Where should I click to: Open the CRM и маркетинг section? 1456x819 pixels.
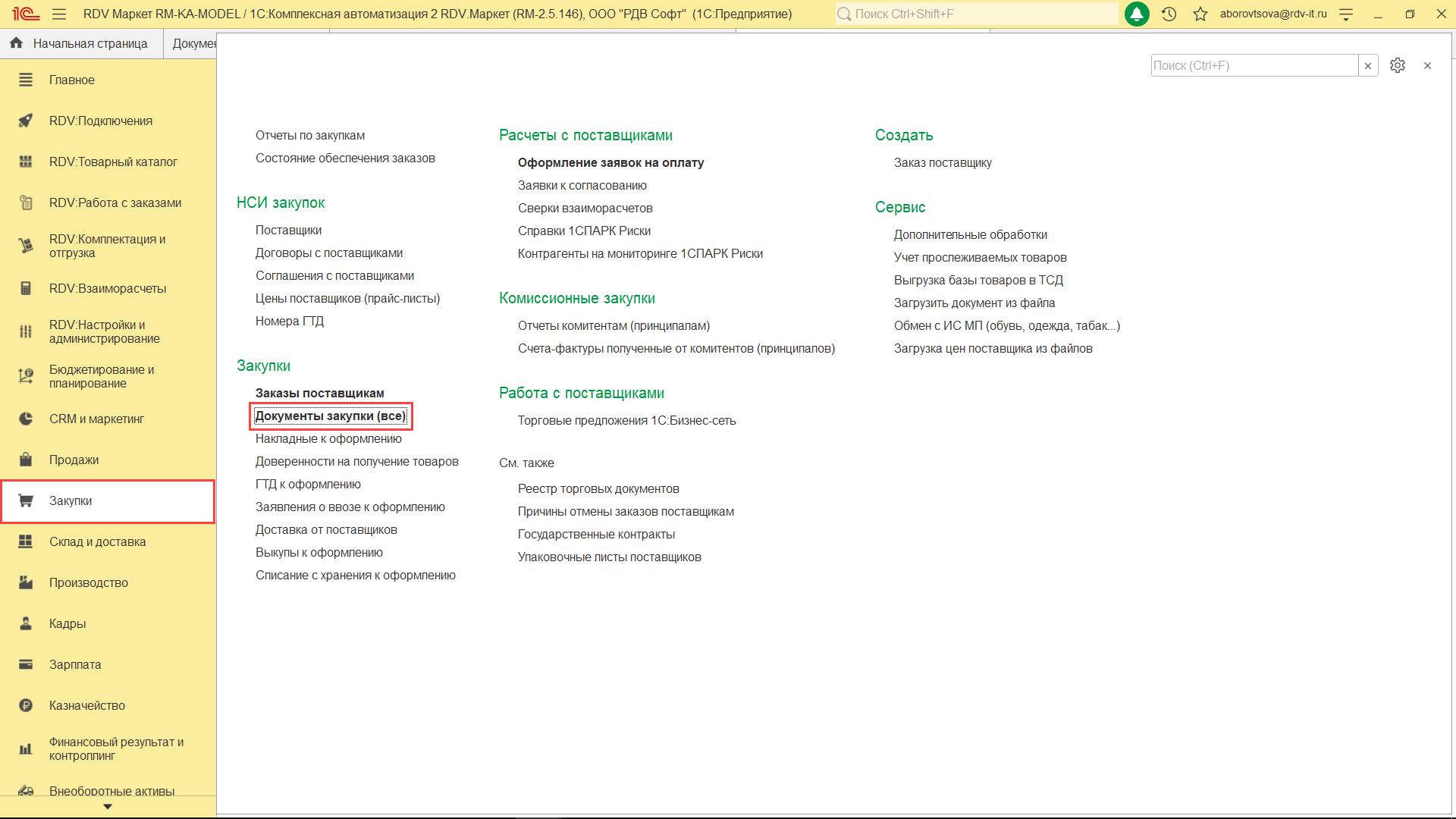[x=96, y=419]
